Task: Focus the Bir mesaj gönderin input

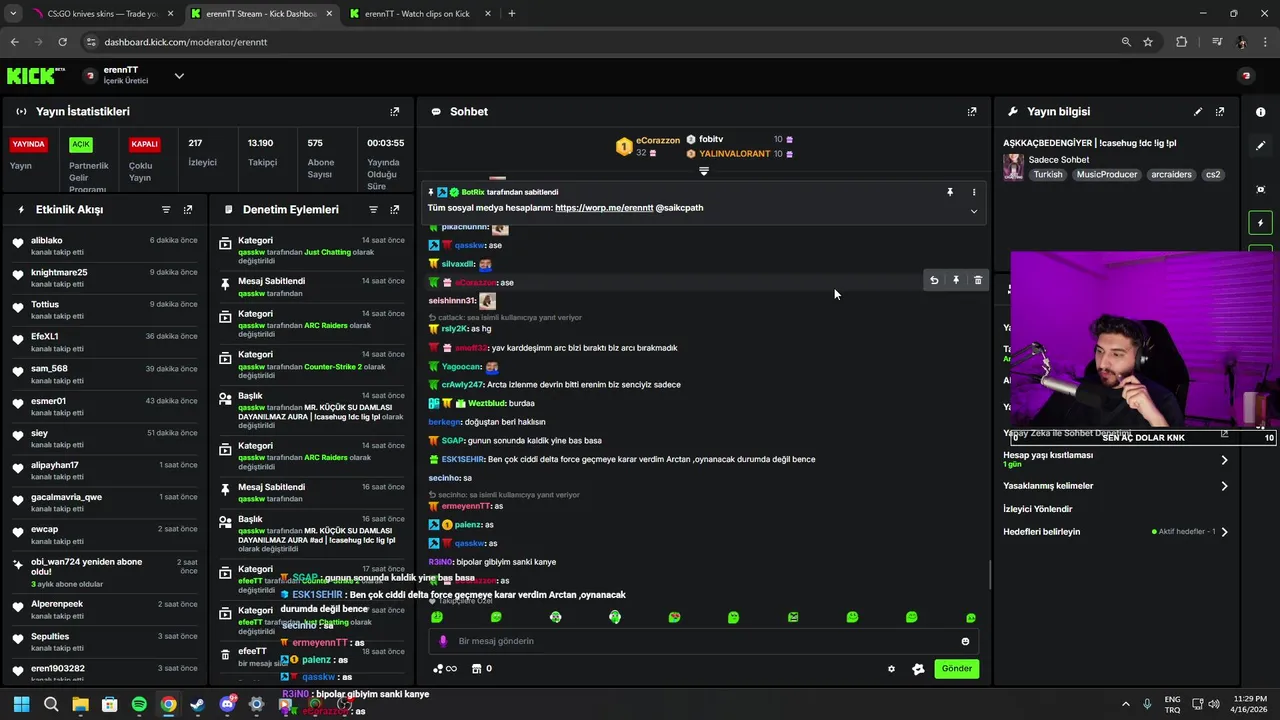Action: coord(705,642)
